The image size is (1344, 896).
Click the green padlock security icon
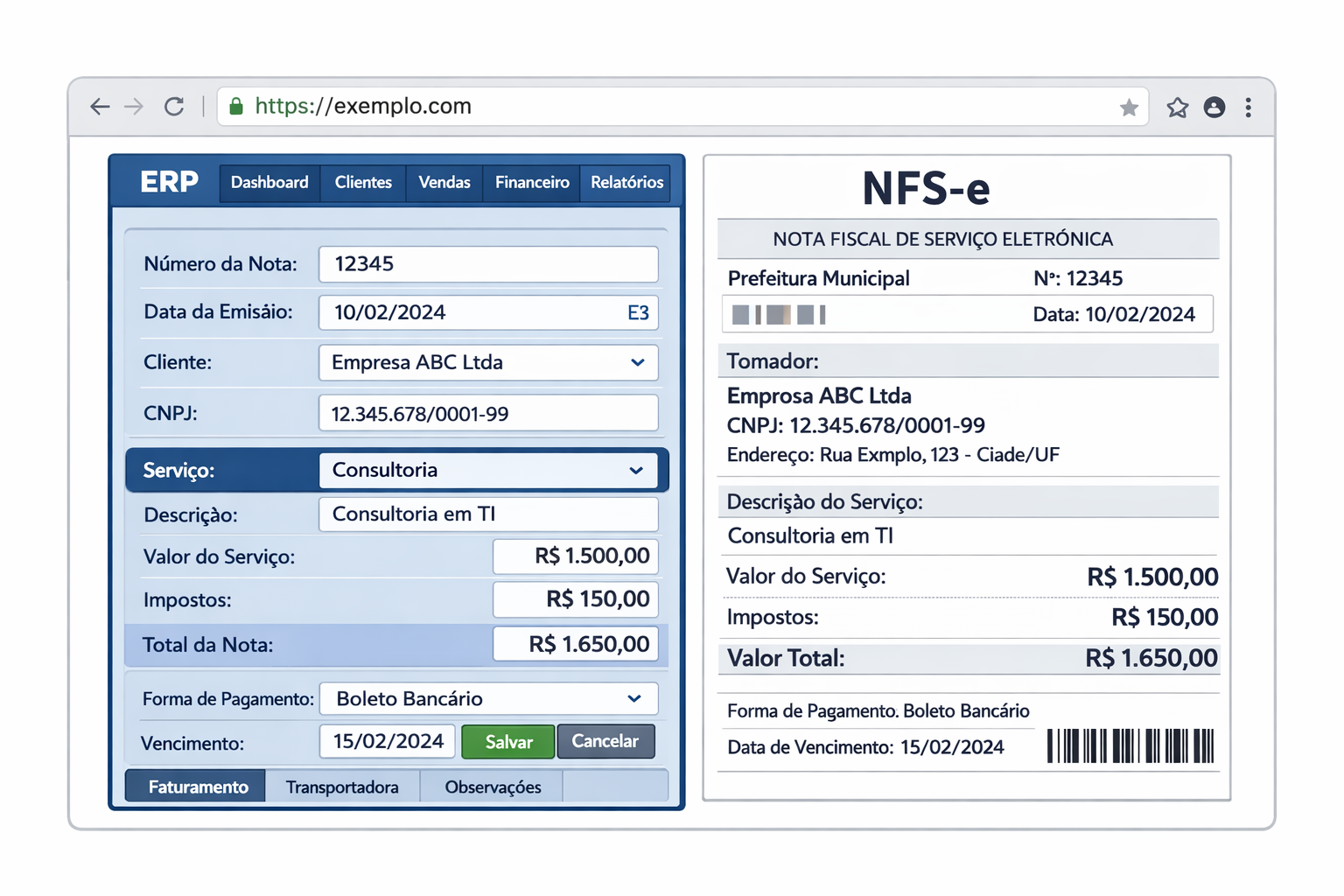[x=235, y=107]
